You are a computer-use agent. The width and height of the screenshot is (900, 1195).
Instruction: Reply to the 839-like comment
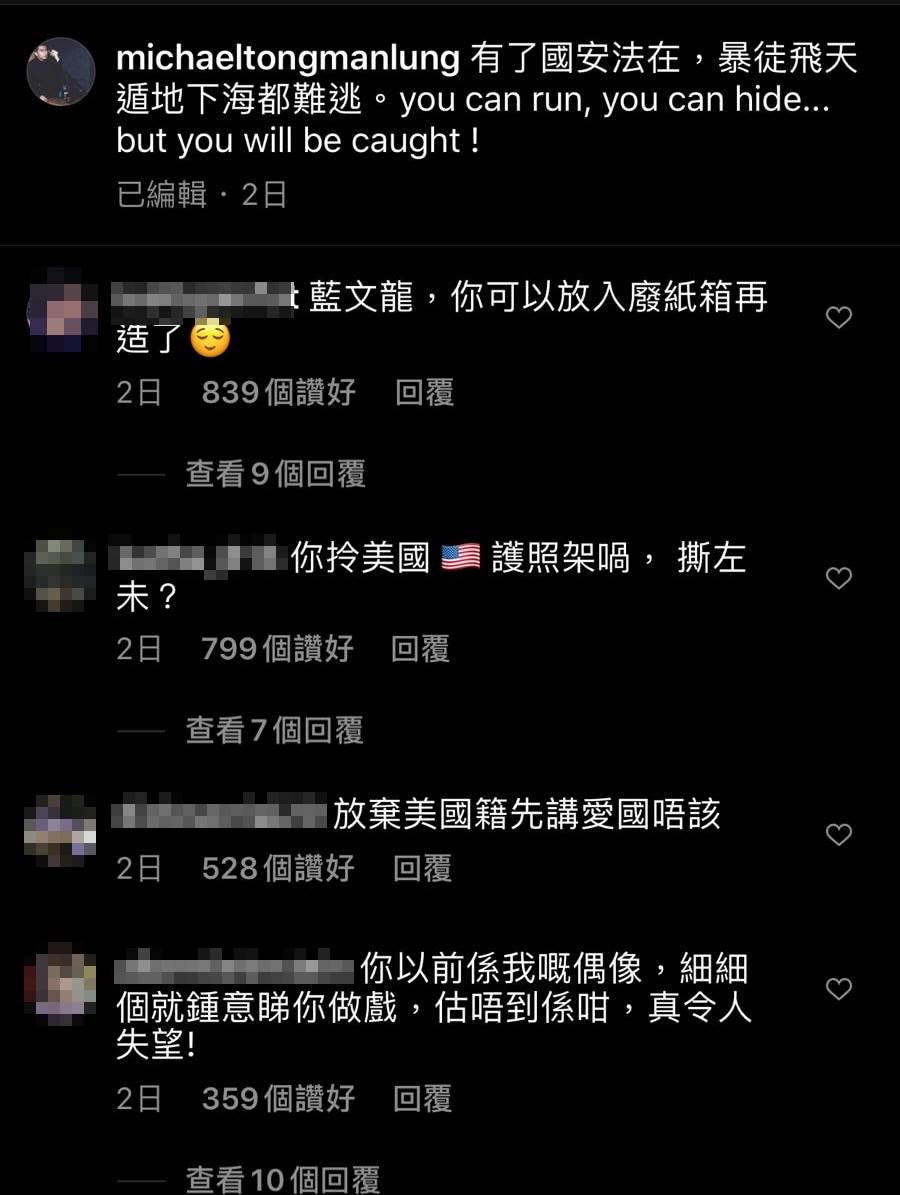(x=424, y=392)
